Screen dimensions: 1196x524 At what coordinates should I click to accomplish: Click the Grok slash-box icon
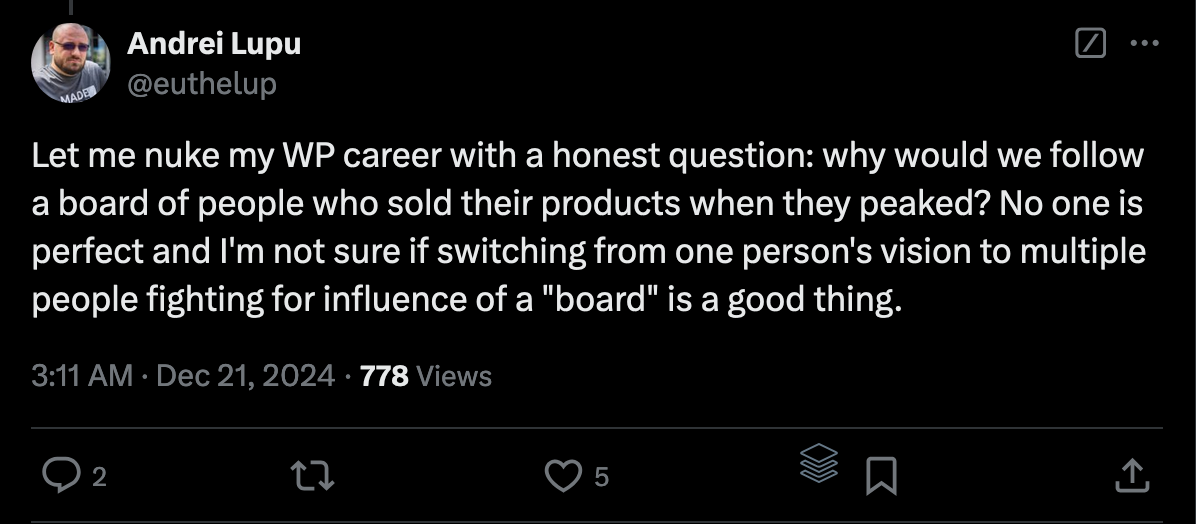pos(1089,44)
